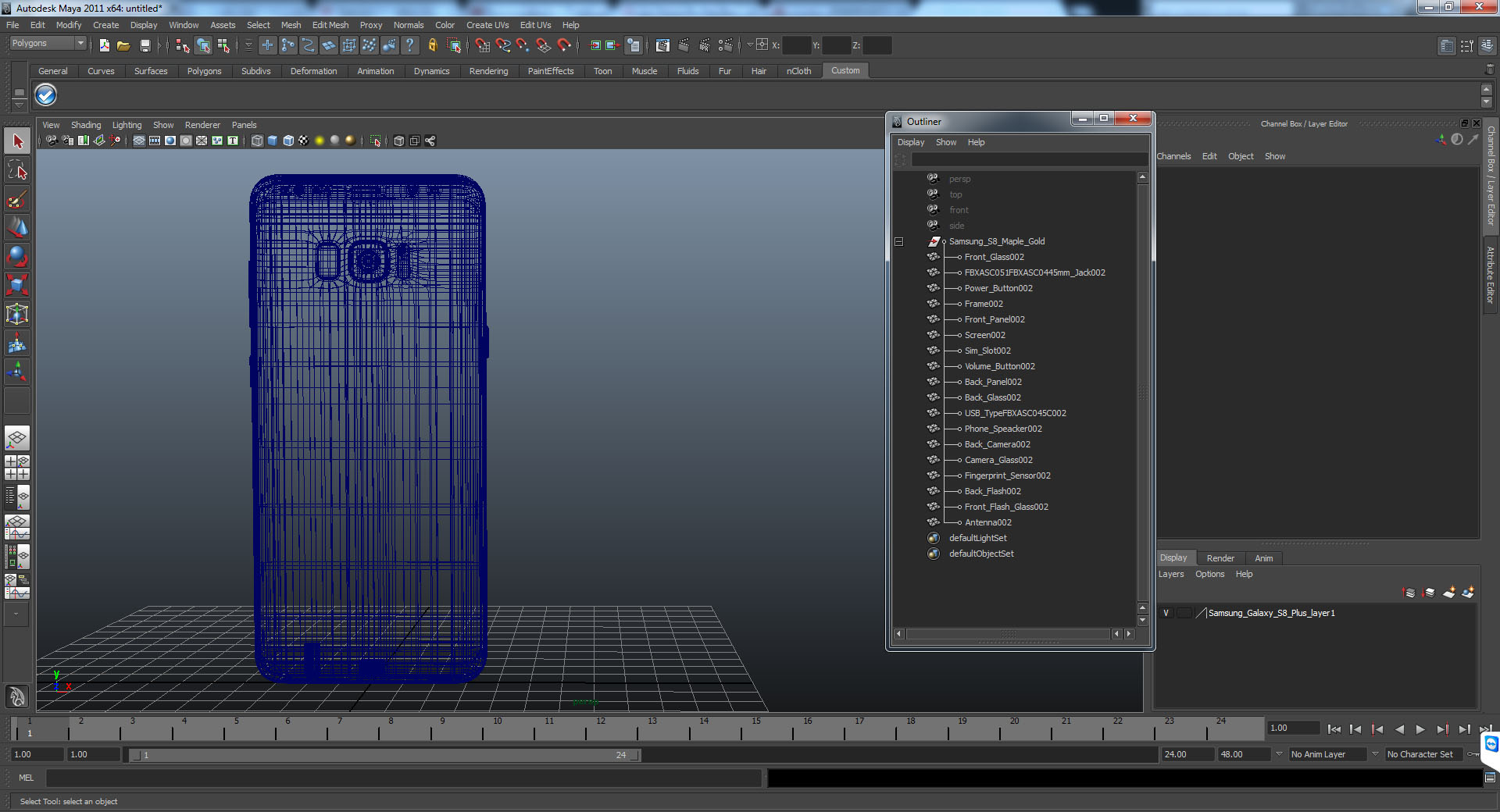
Task: Open the Outliner Display menu
Action: [911, 142]
